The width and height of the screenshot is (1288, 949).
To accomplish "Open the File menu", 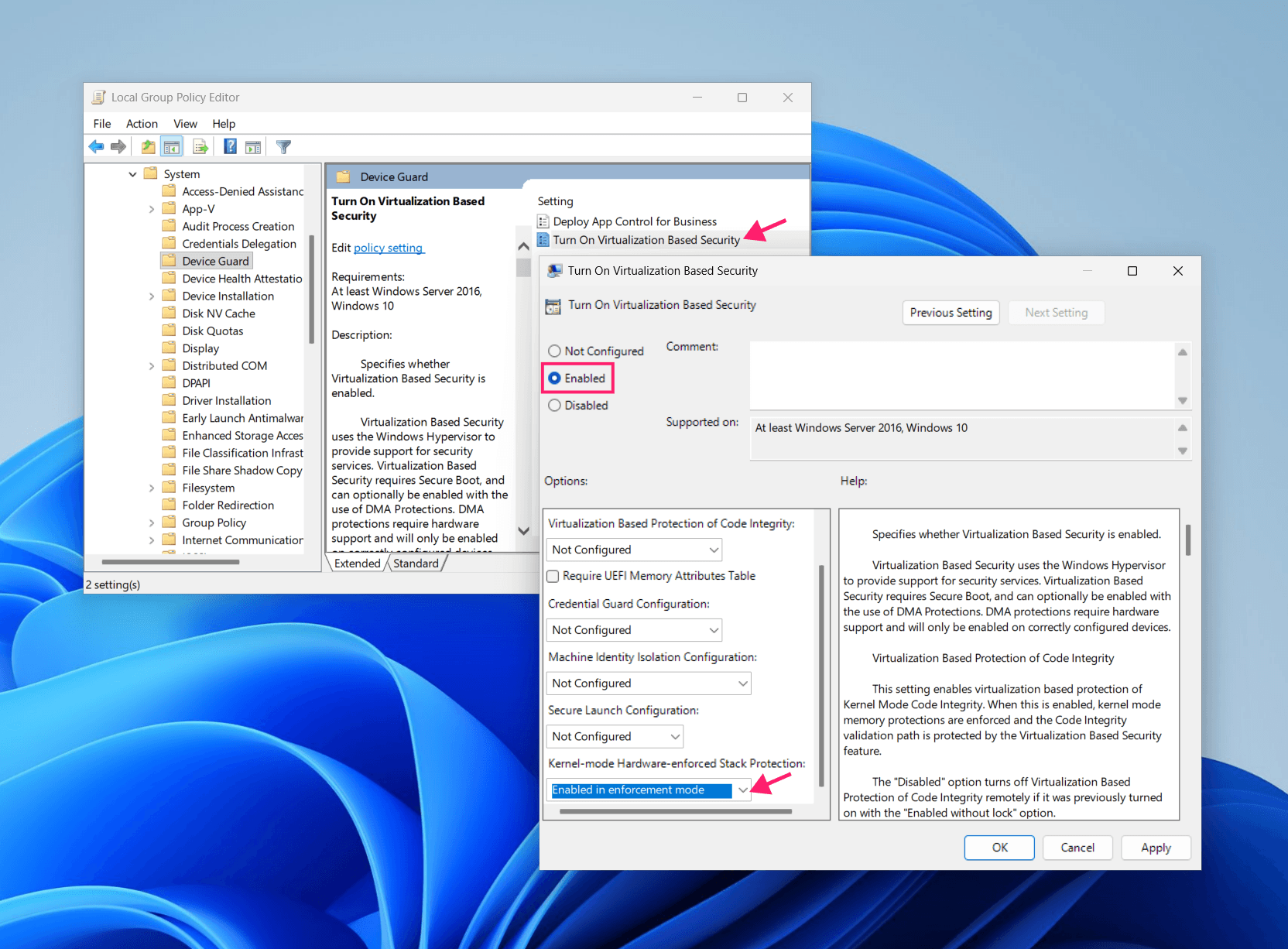I will 102,124.
